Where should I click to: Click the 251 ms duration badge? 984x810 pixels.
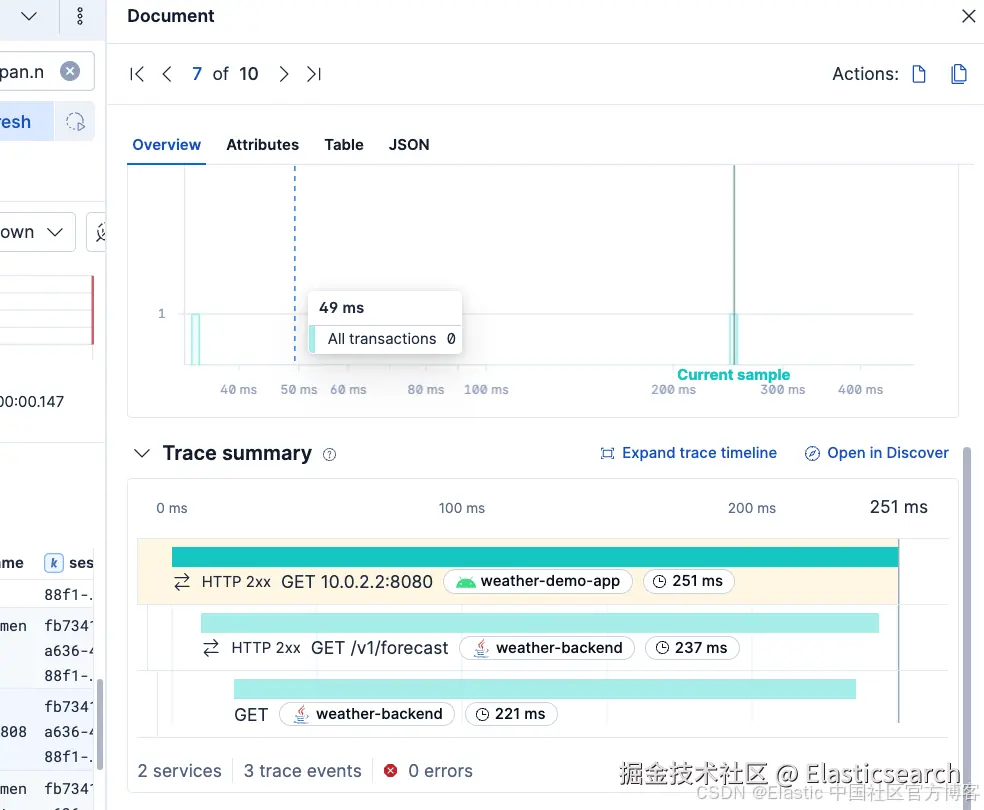click(688, 582)
